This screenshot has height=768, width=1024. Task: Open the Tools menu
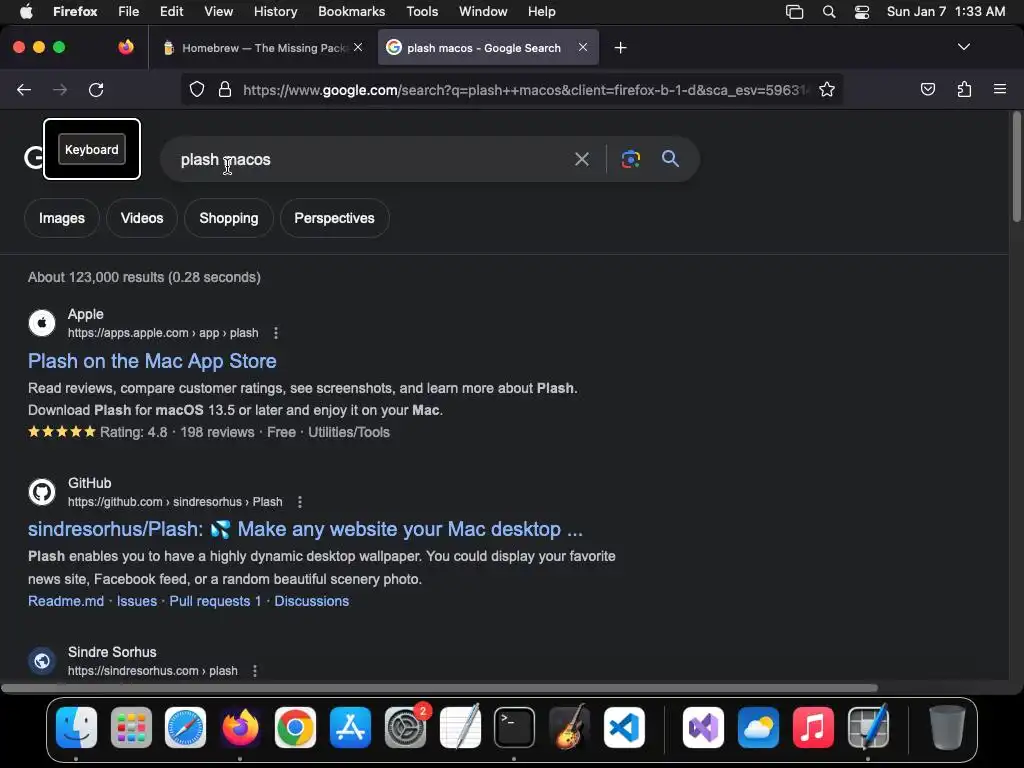pyautogui.click(x=422, y=12)
